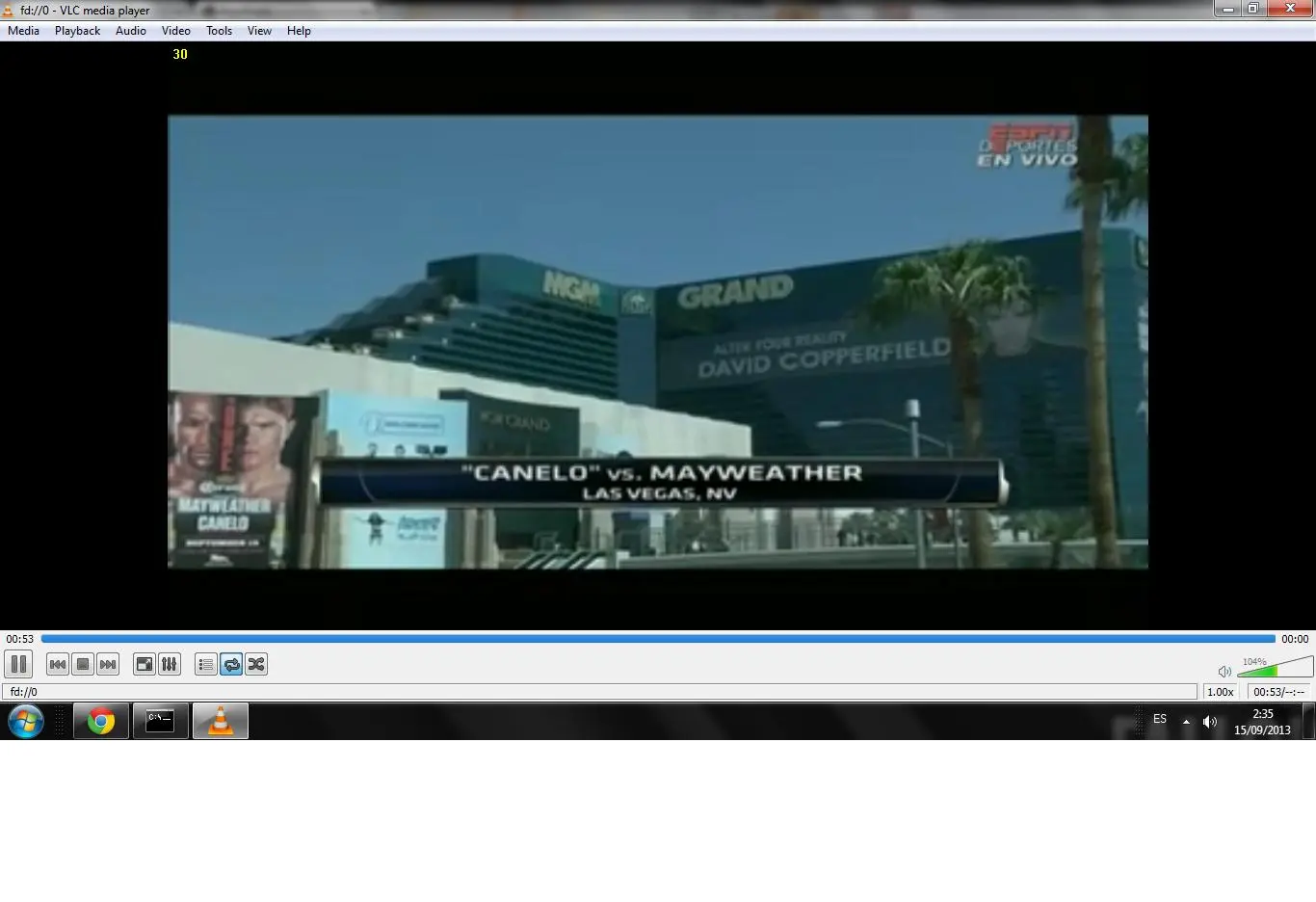
Task: Click the 1.00x playback speed indicator
Action: tap(1221, 692)
